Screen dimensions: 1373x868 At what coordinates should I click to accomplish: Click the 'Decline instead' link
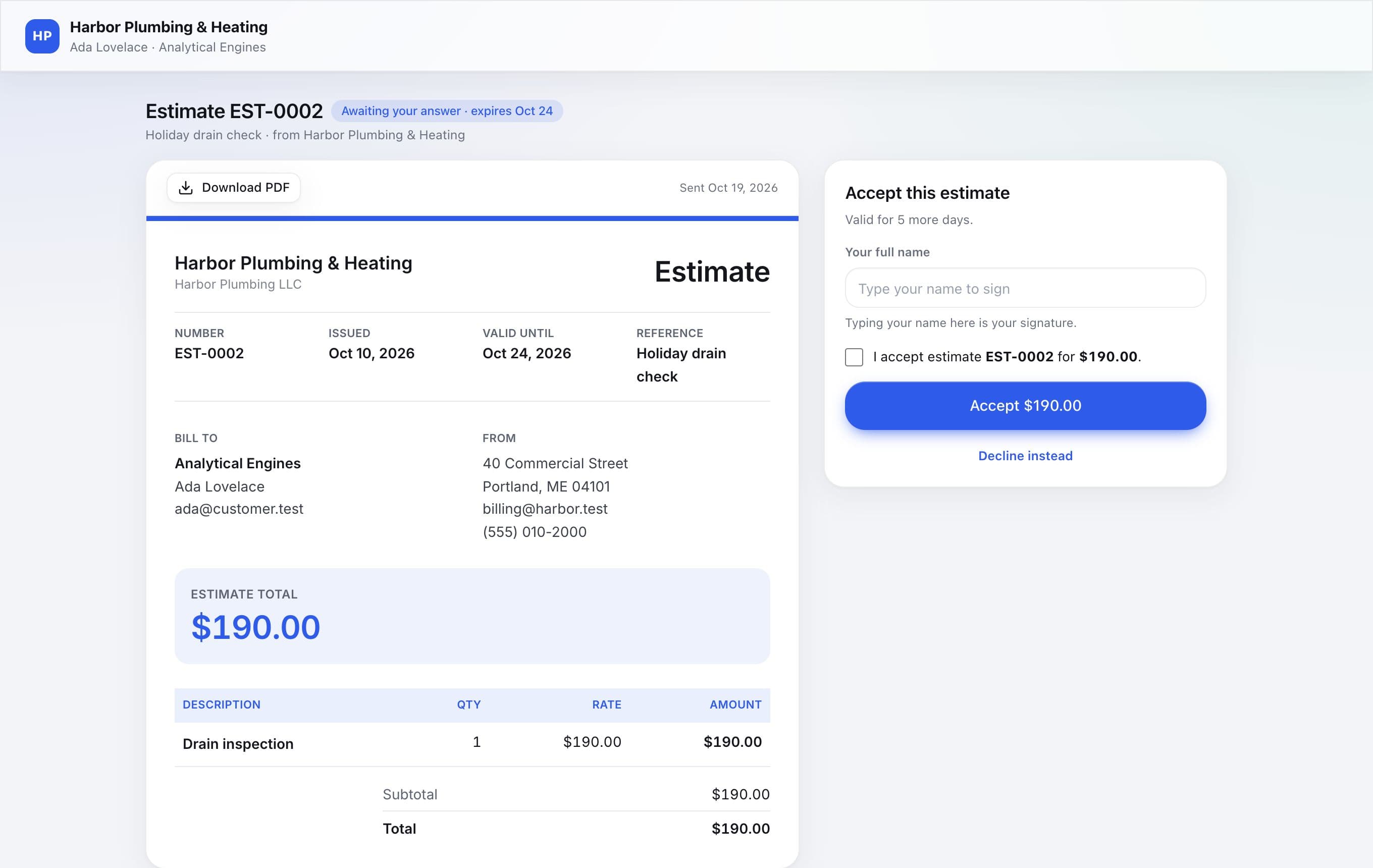[1025, 456]
